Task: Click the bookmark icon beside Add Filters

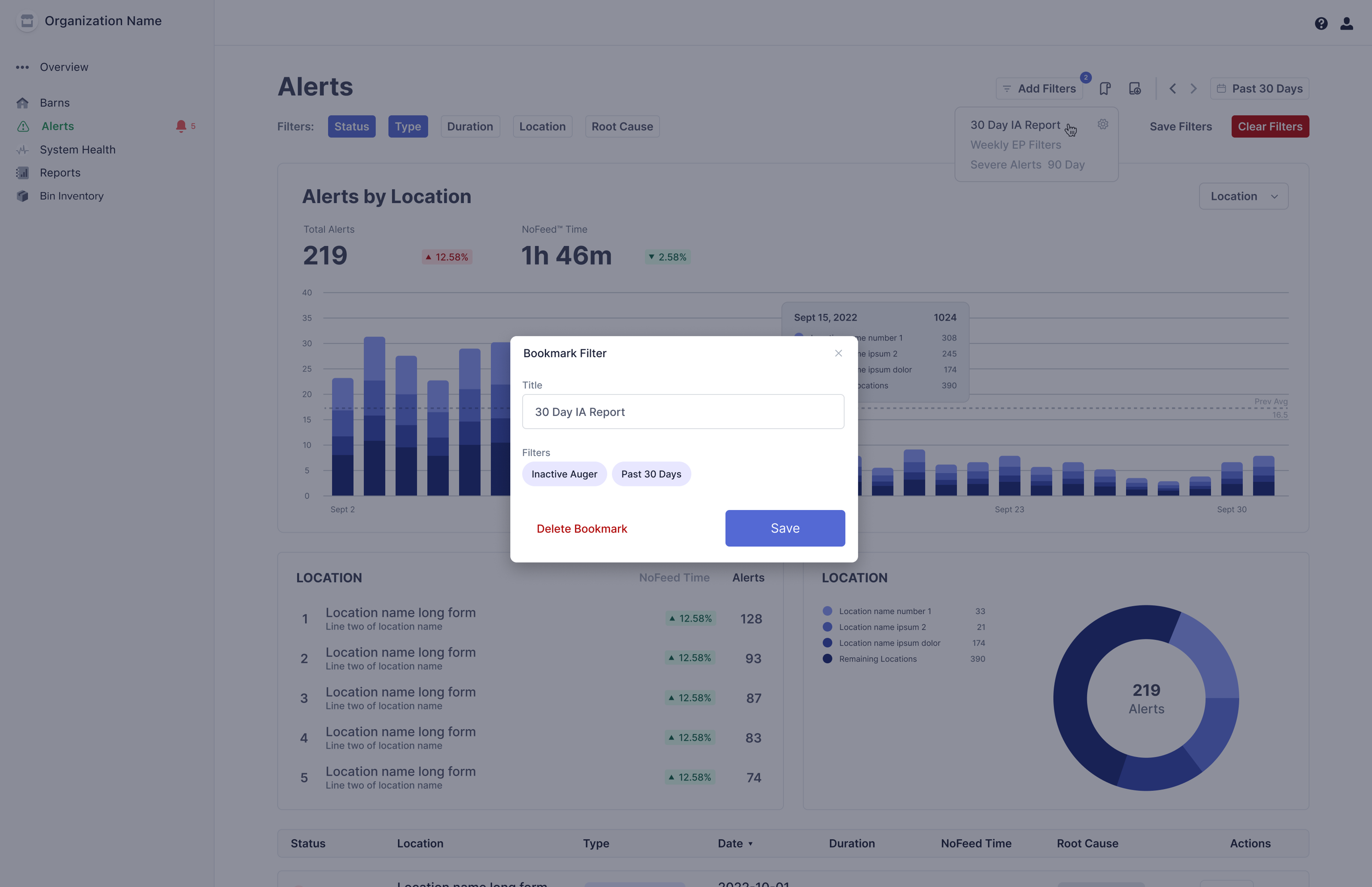Action: (1104, 89)
